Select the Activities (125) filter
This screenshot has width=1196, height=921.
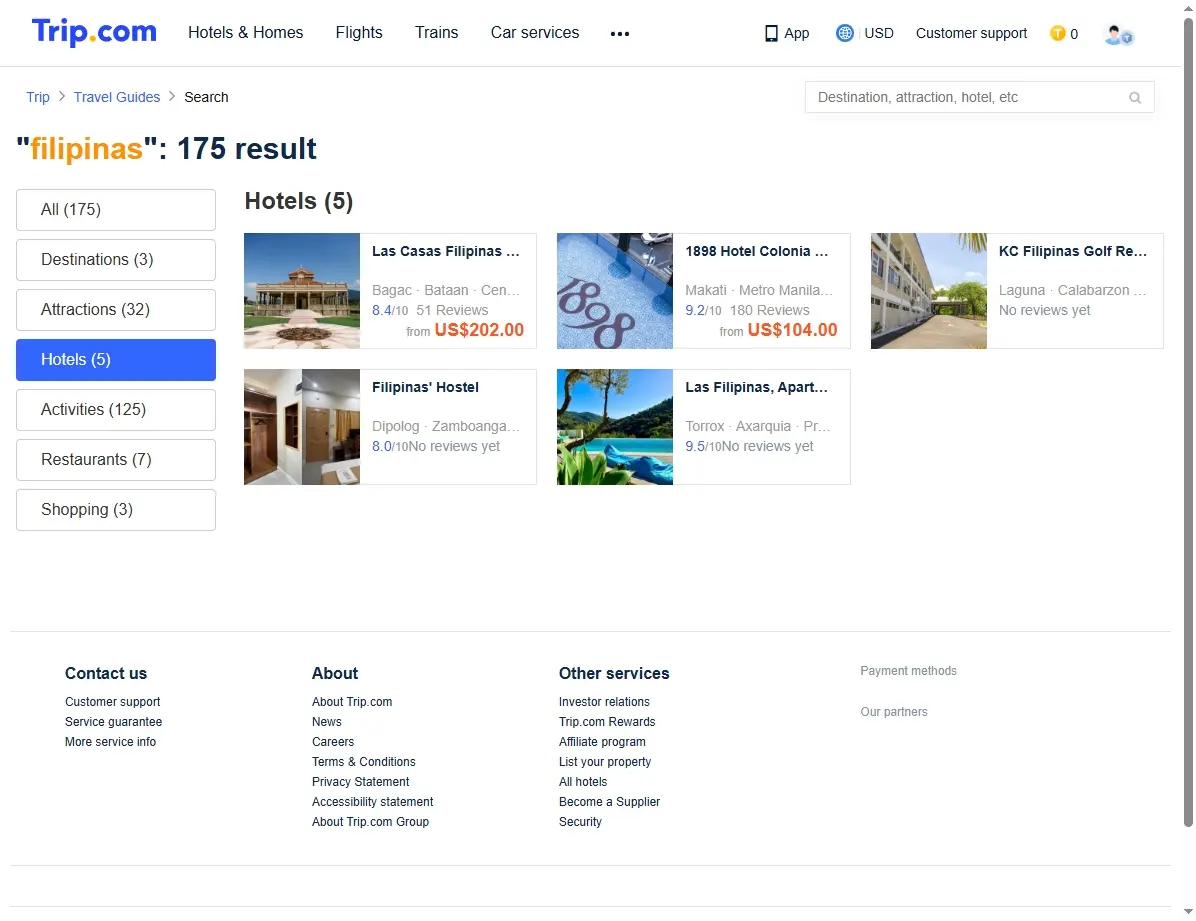point(116,410)
